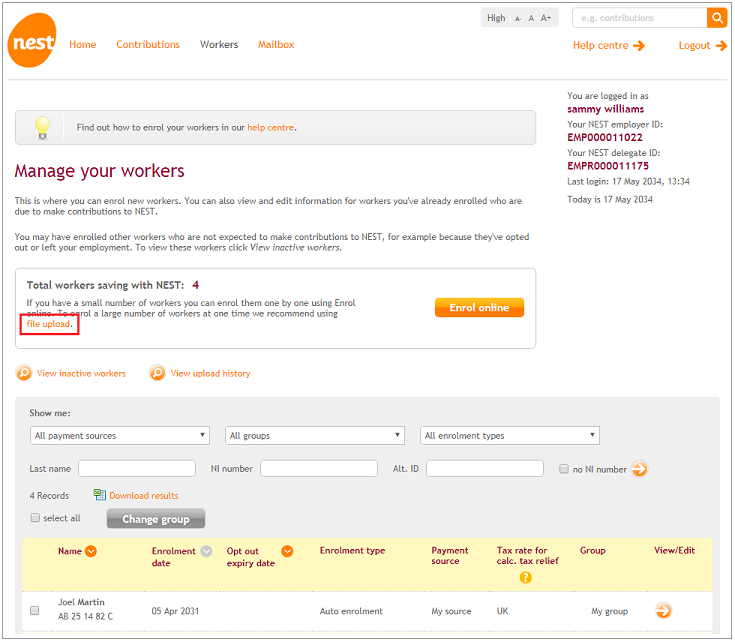Viewport: 735px width, 642px height.
Task: Click the View inactive workers link
Action: click(x=81, y=373)
